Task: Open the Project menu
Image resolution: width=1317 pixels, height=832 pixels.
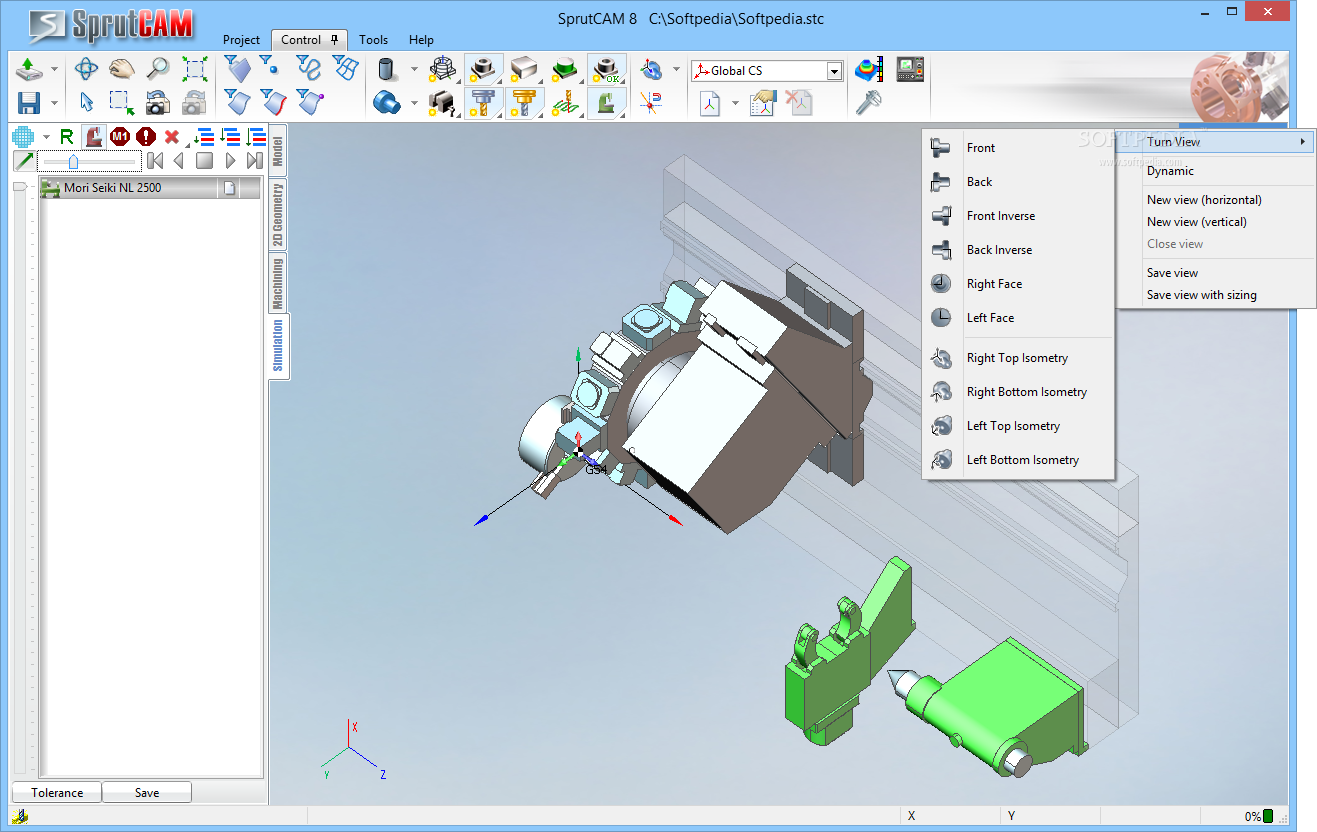Action: [241, 40]
